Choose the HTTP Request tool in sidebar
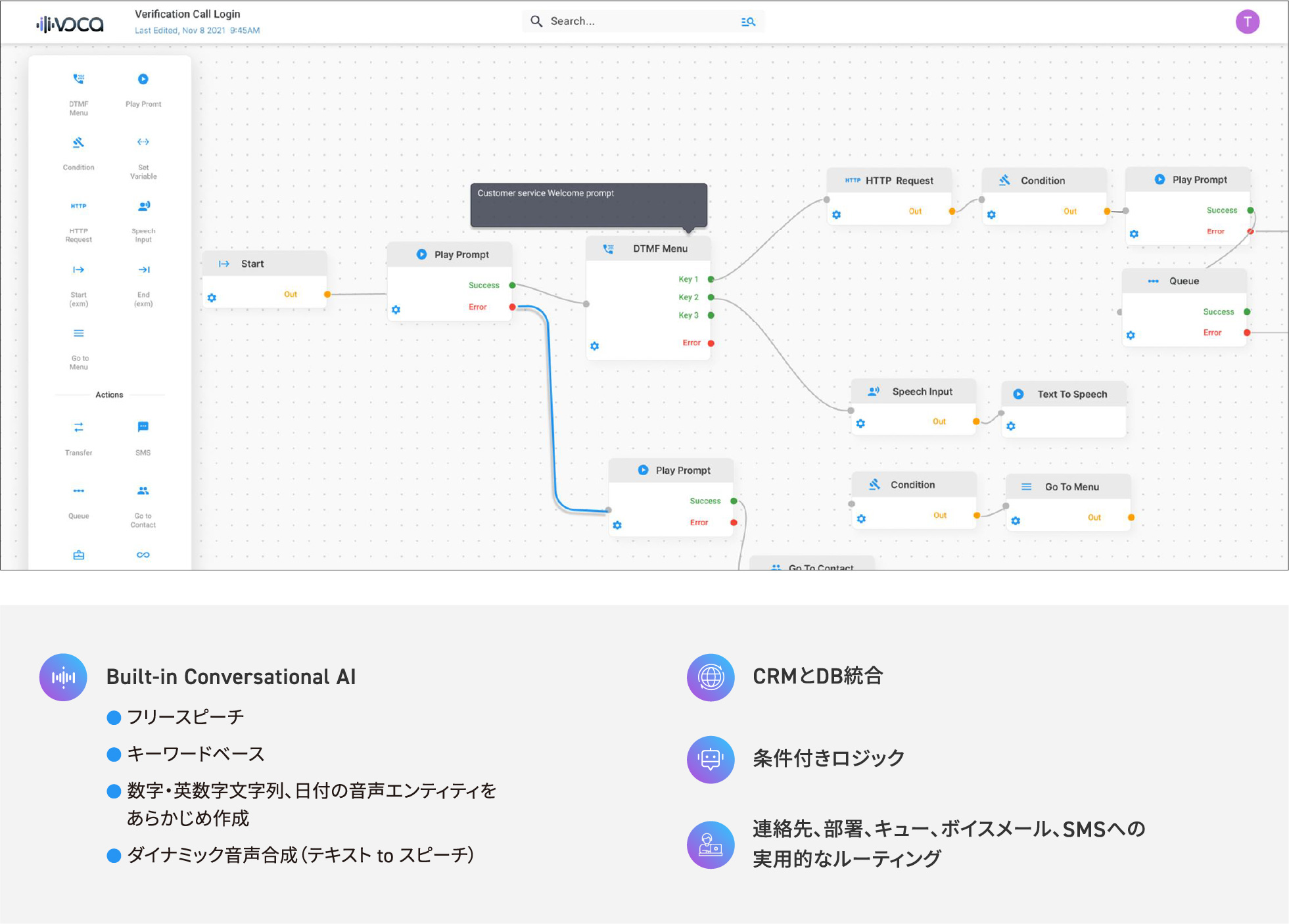Screen dimensions: 1289x924 tap(78, 221)
